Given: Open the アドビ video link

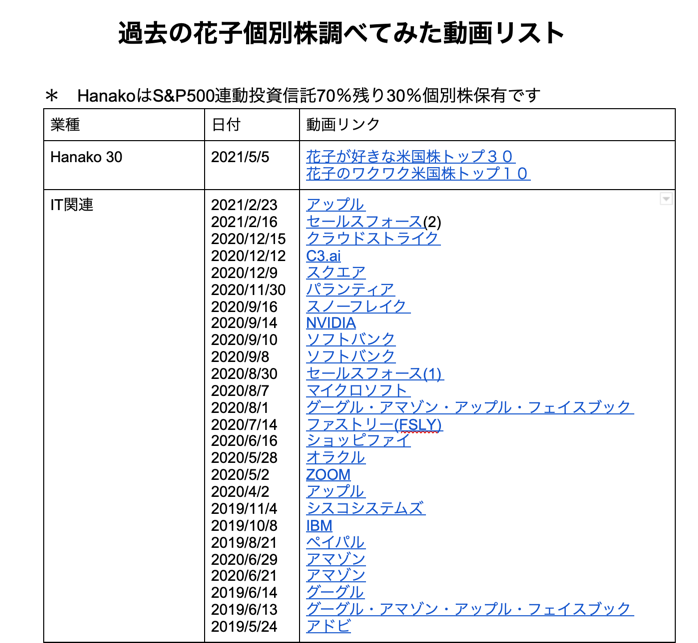Looking at the screenshot, I should (328, 626).
